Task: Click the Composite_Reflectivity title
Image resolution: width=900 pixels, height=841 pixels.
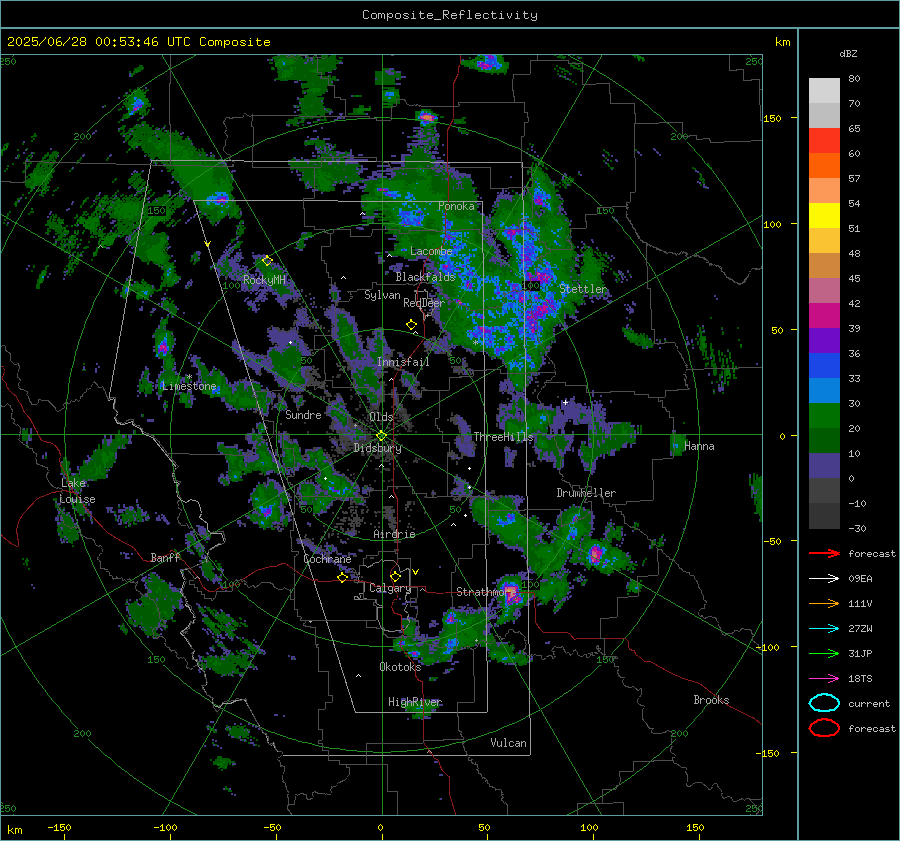Action: coord(450,15)
